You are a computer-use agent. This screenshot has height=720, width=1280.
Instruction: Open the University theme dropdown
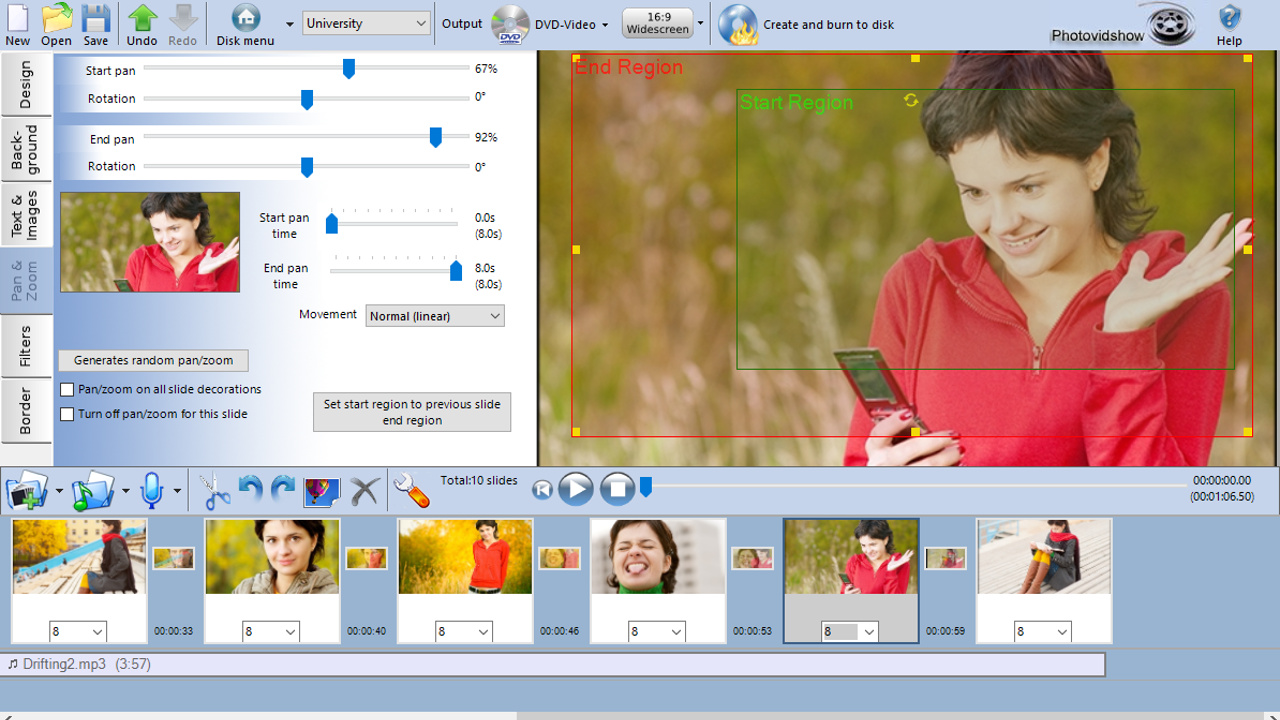point(366,22)
